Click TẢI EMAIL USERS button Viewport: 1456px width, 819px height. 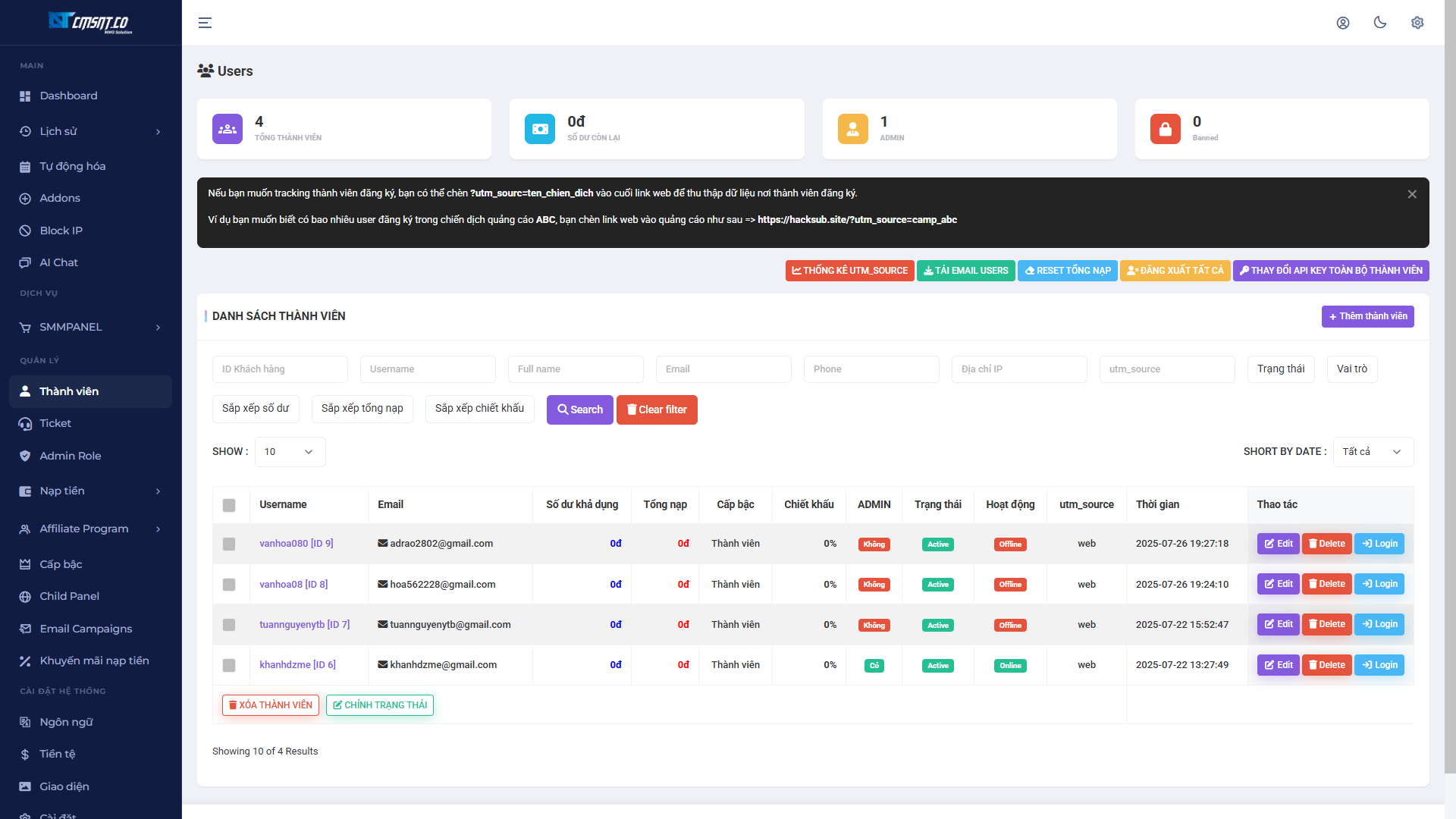point(965,271)
